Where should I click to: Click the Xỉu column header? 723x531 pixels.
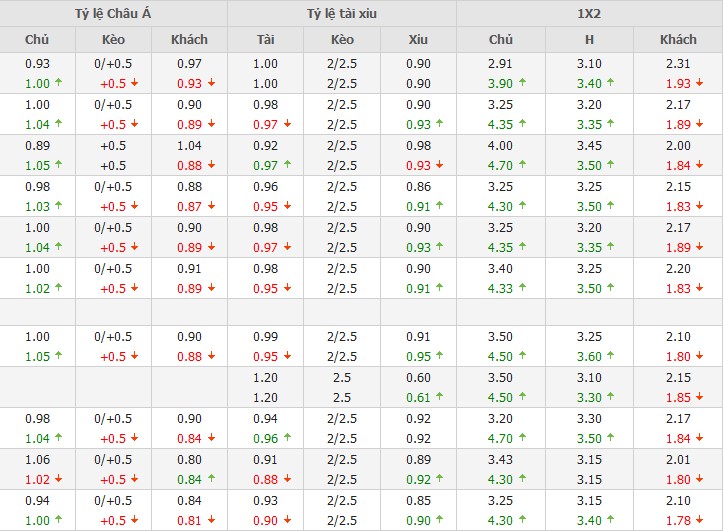[418, 39]
